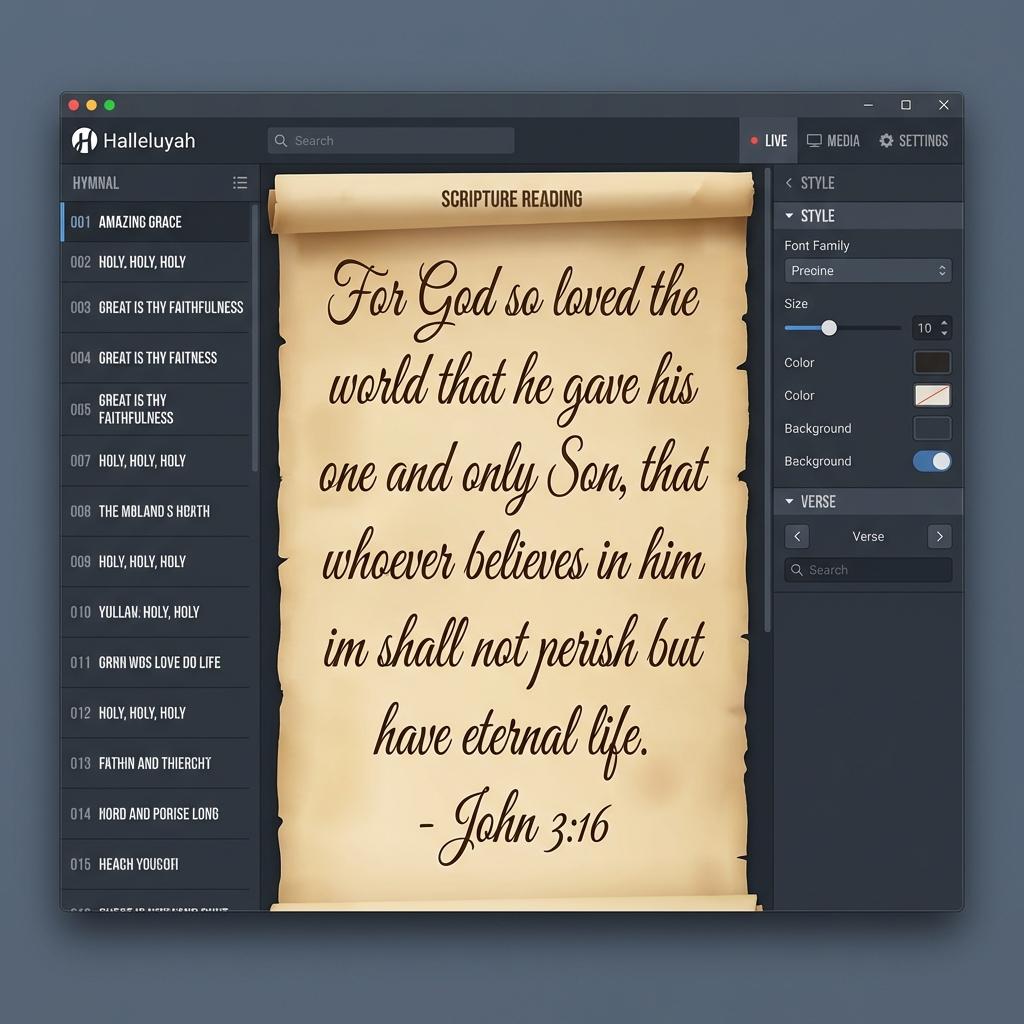Disable the Background toggle switch
Image resolution: width=1024 pixels, height=1024 pixels.
tap(932, 461)
